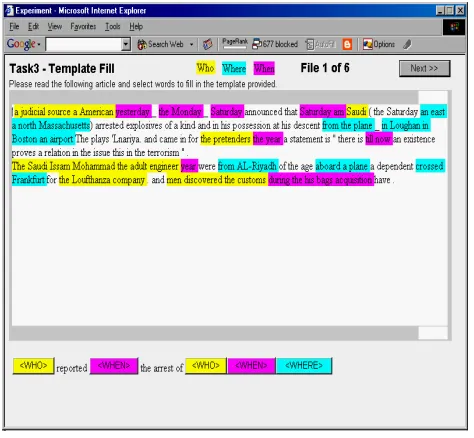Click the Windows logo throbber in menu bar
The width and height of the screenshot is (474, 438).
click(x=454, y=27)
